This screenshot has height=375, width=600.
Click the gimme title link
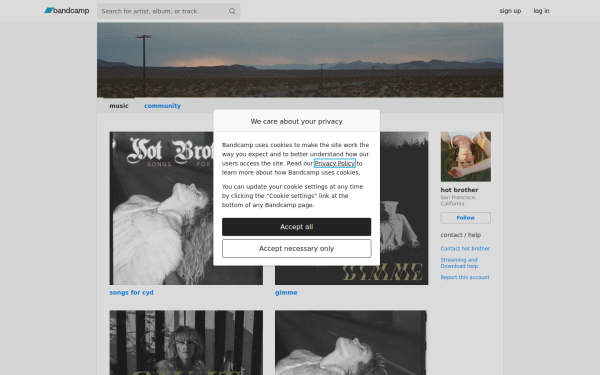click(x=286, y=292)
